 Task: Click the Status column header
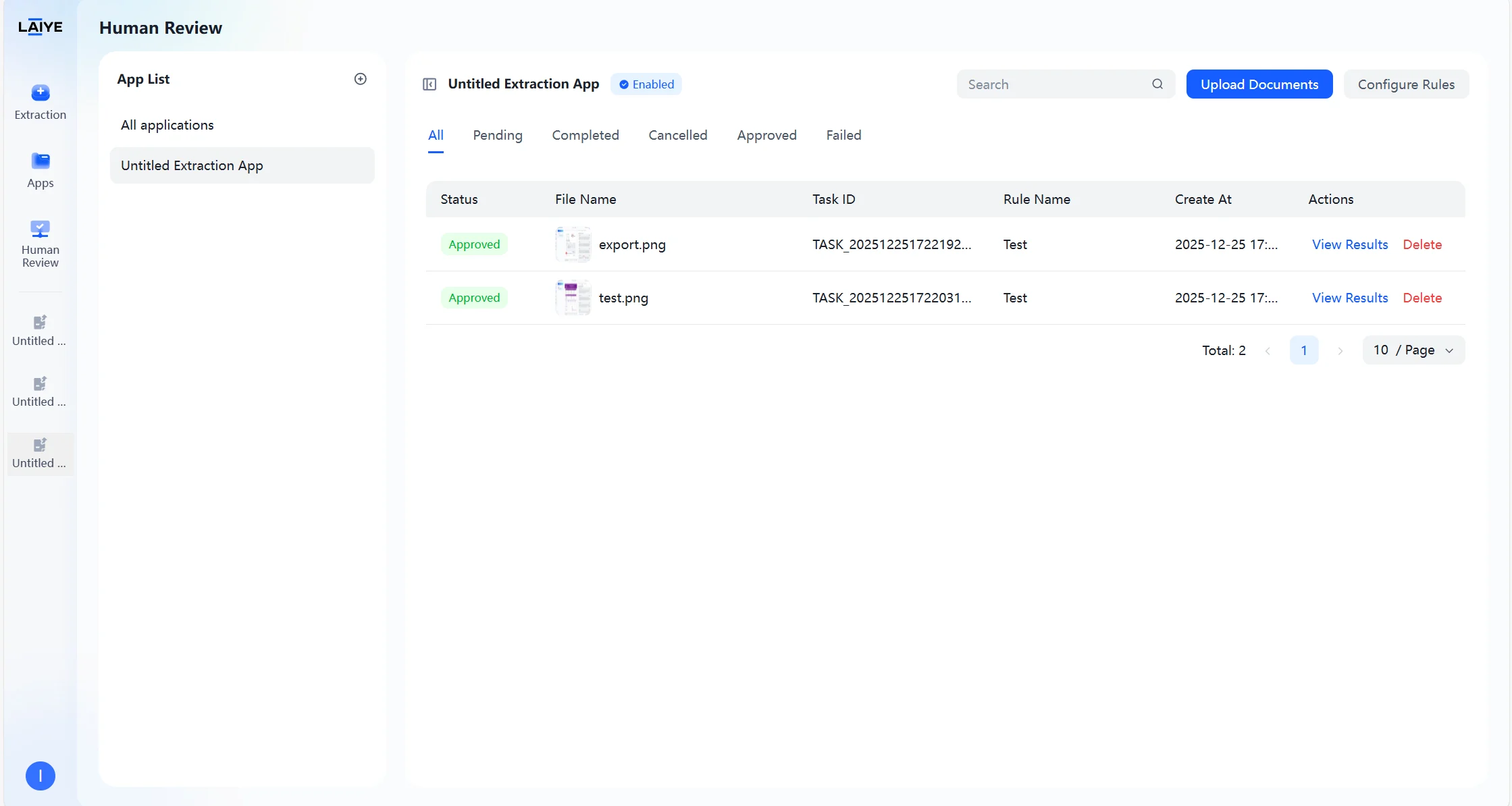click(459, 199)
